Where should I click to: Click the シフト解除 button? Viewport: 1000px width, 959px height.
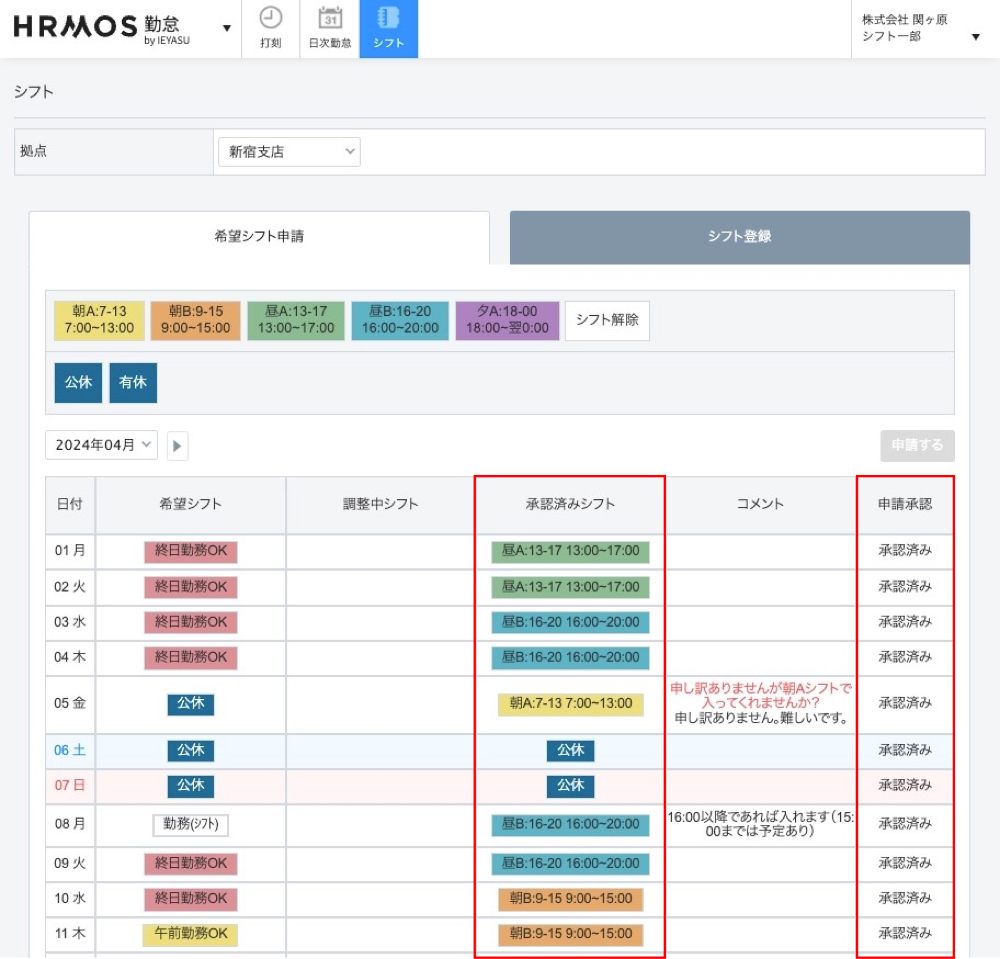tap(607, 321)
